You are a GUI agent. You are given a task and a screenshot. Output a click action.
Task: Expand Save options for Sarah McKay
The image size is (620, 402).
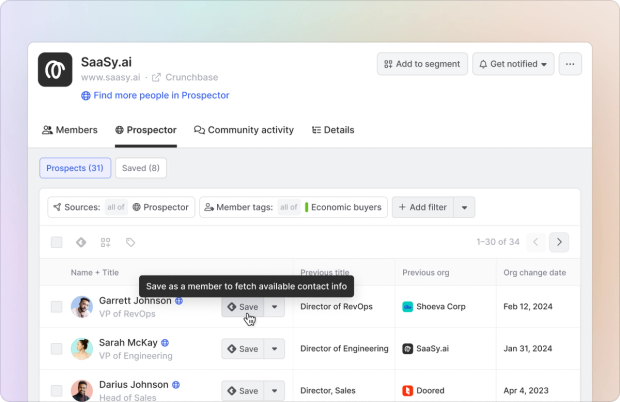coord(274,349)
